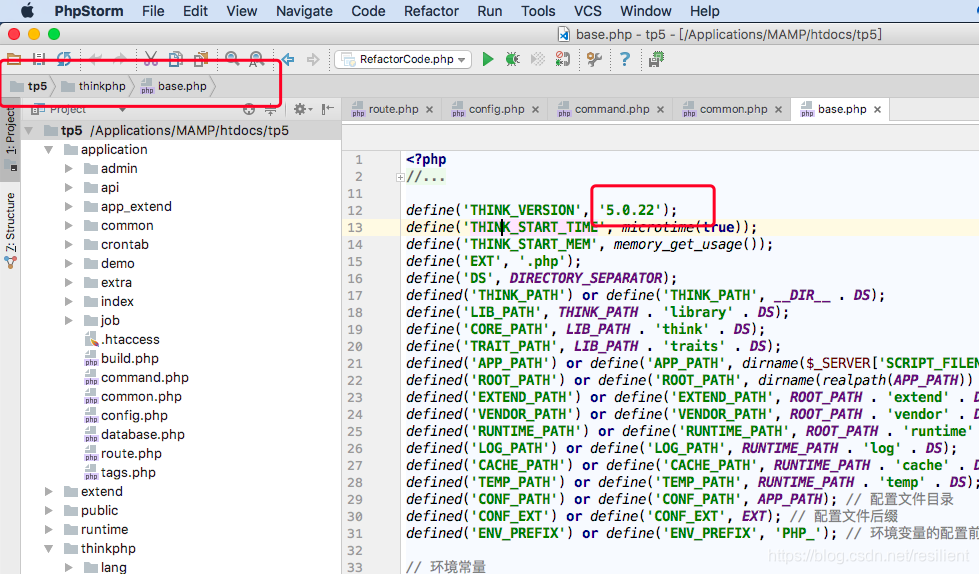The height and width of the screenshot is (574, 979).
Task: Expand the crontab folder arrow
Action: [69, 245]
